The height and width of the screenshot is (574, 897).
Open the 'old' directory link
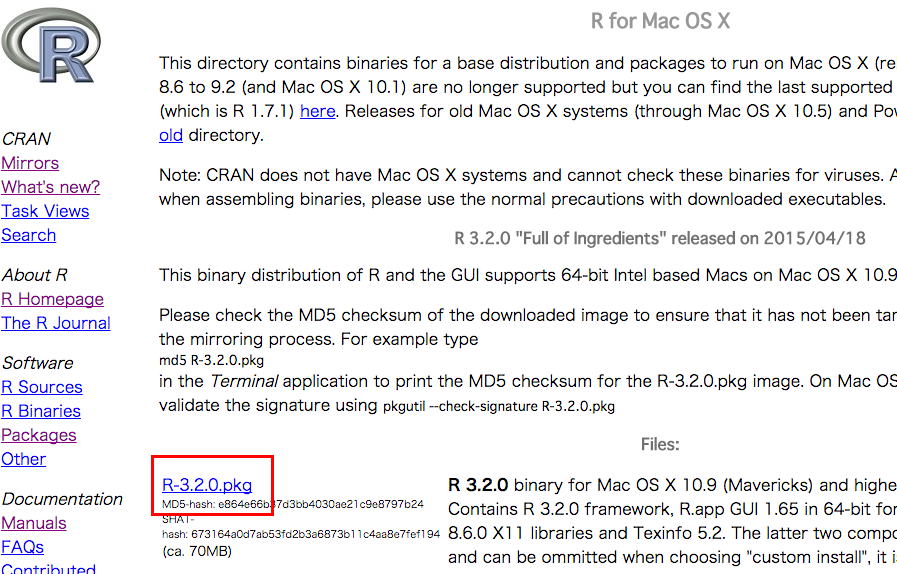coord(171,135)
